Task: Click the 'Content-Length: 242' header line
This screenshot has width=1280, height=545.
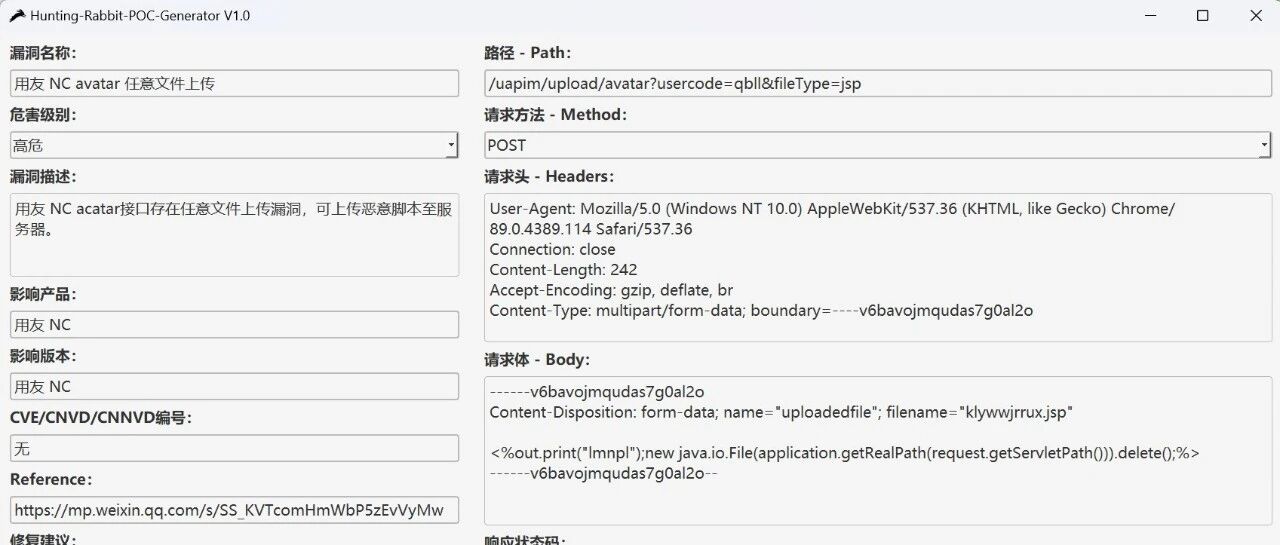Action: [563, 270]
